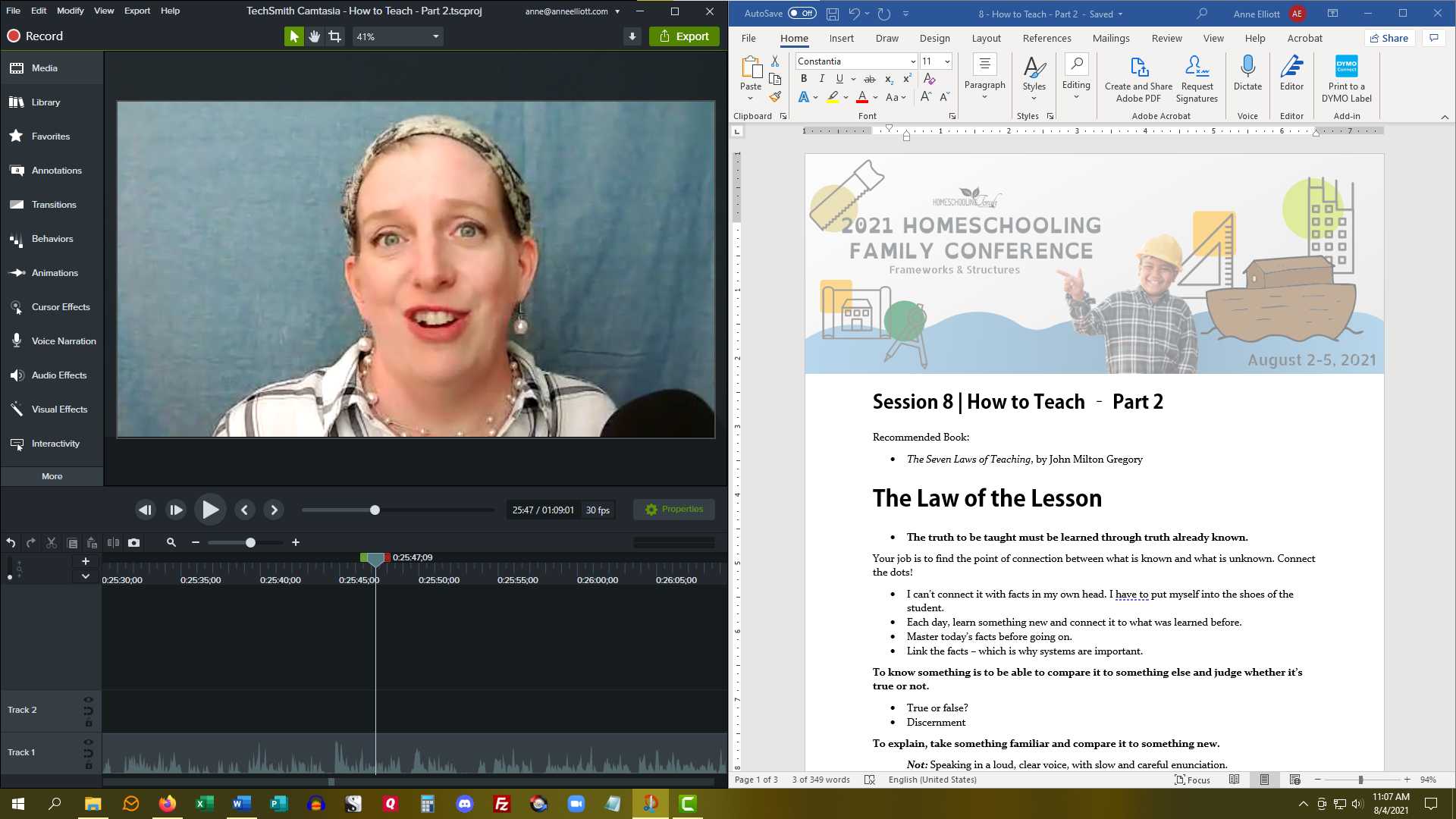Toggle Track 1 visibility eye icon
The width and height of the screenshot is (1456, 819).
pyautogui.click(x=89, y=742)
